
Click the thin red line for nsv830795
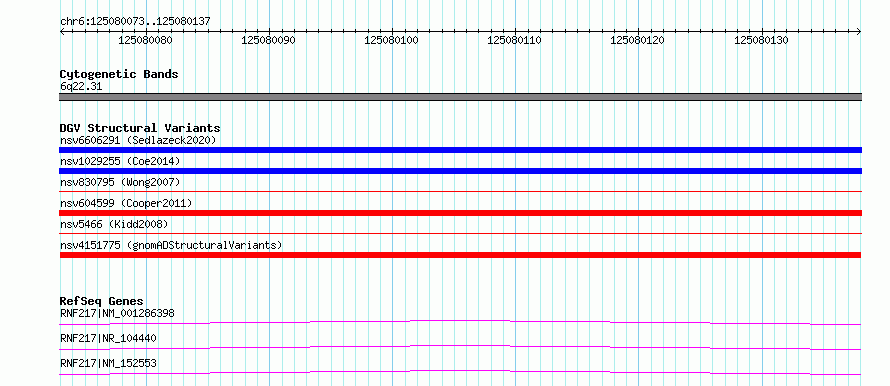(460, 192)
